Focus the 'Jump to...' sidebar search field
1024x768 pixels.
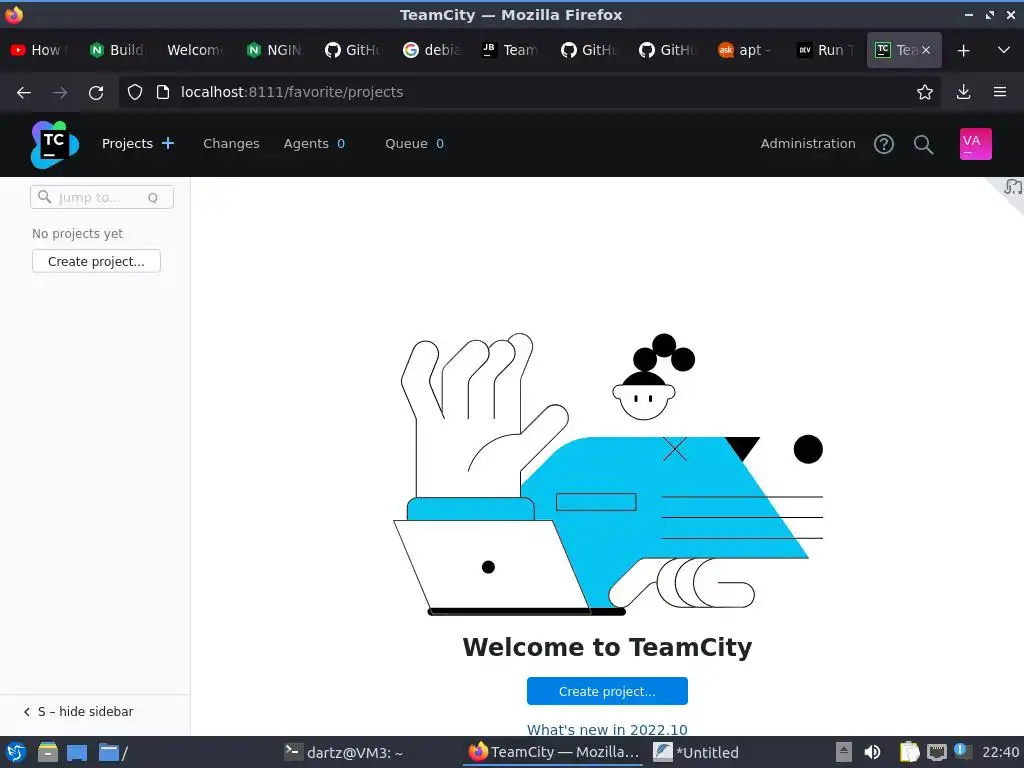102,197
